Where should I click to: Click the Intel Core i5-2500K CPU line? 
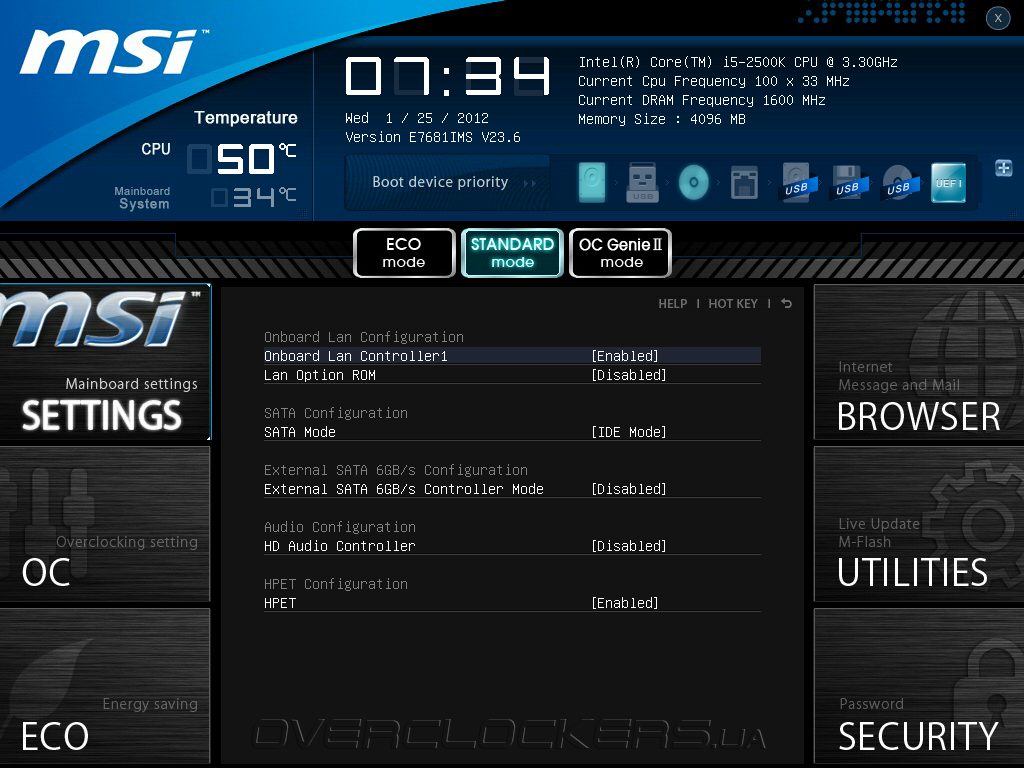738,62
